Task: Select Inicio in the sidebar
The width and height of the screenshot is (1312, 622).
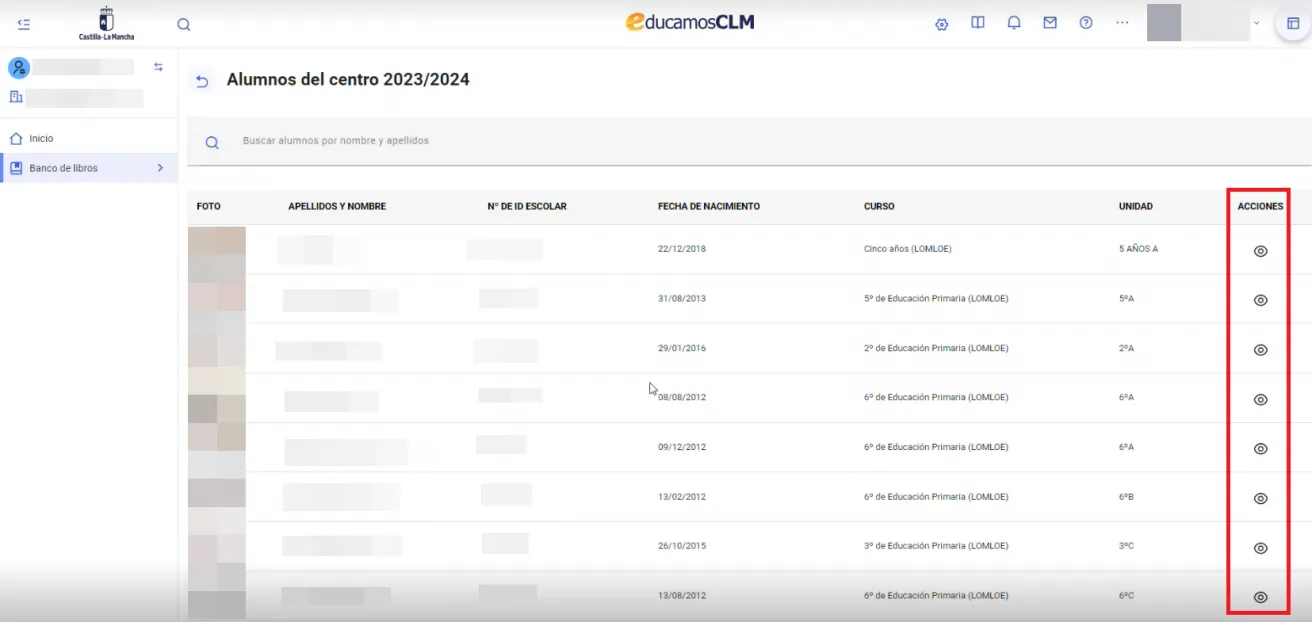Action: pos(41,139)
